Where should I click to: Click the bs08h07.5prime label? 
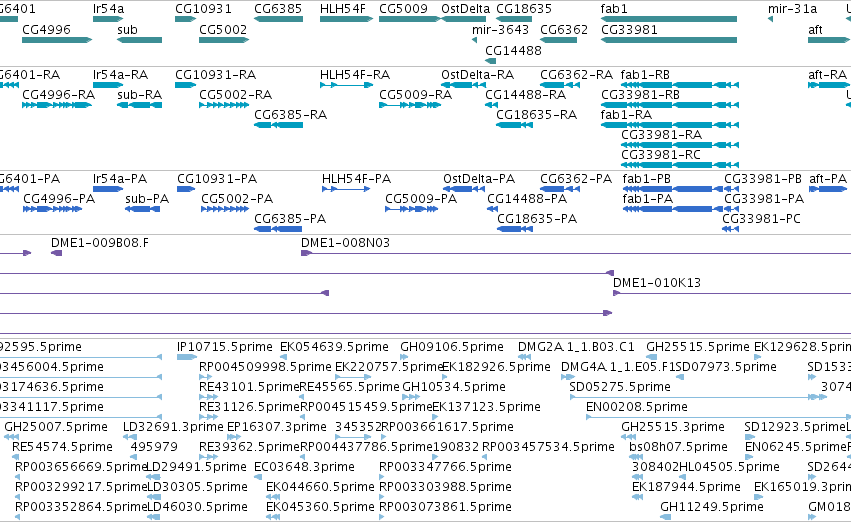(x=678, y=447)
